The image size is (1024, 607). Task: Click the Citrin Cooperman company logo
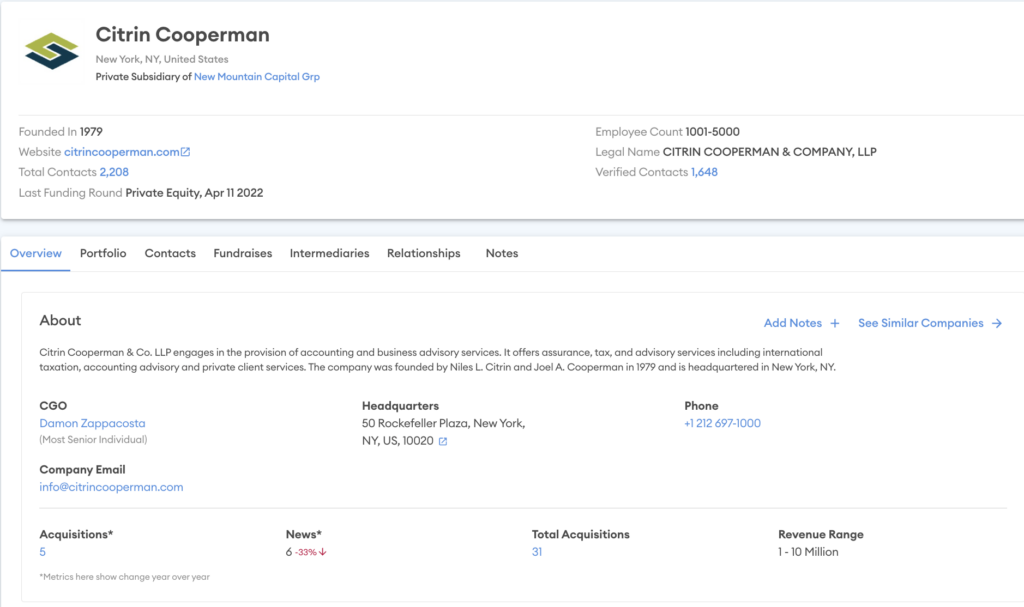pyautogui.click(x=52, y=51)
